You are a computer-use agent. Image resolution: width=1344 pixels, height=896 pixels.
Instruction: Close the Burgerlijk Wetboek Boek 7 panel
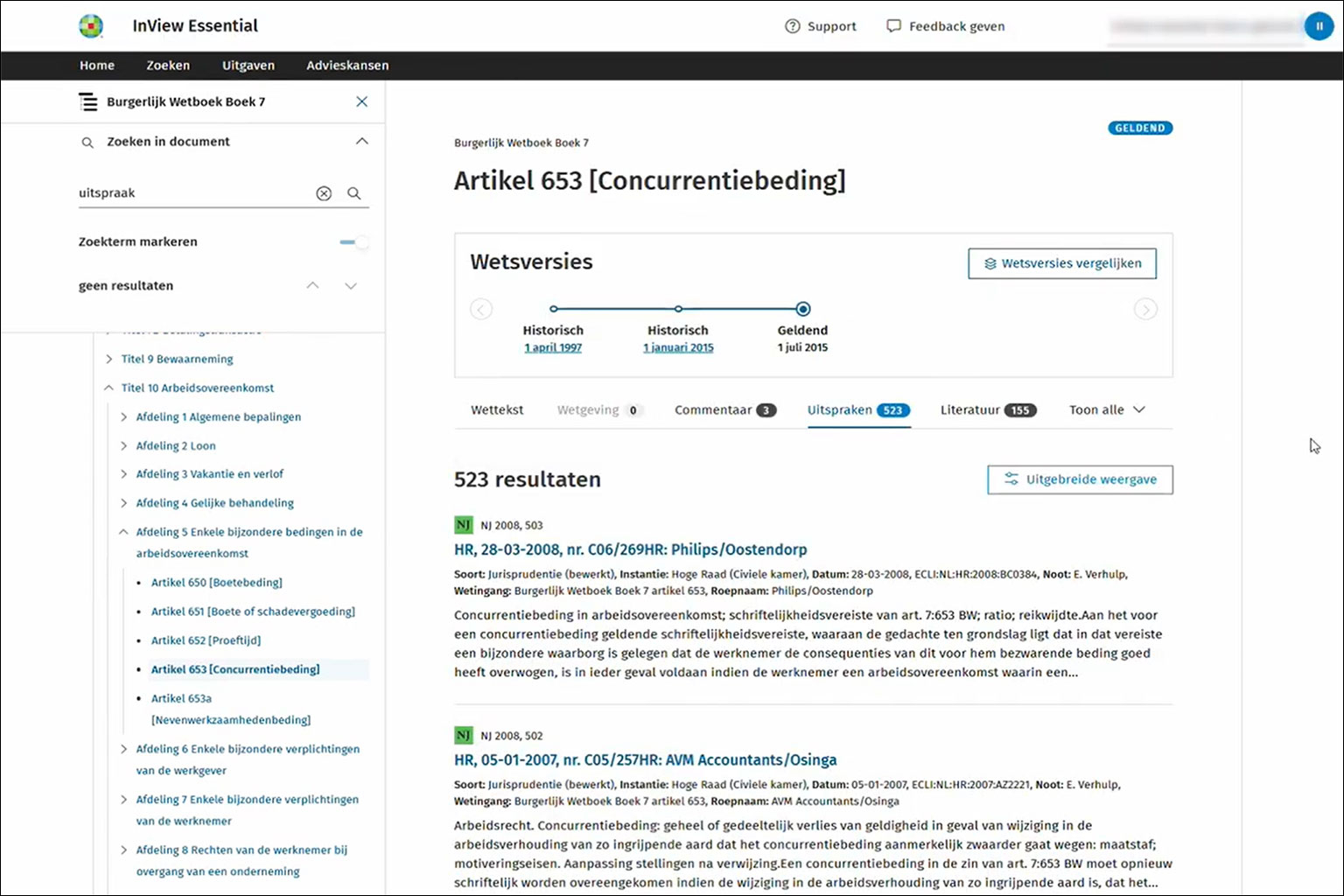pos(361,101)
